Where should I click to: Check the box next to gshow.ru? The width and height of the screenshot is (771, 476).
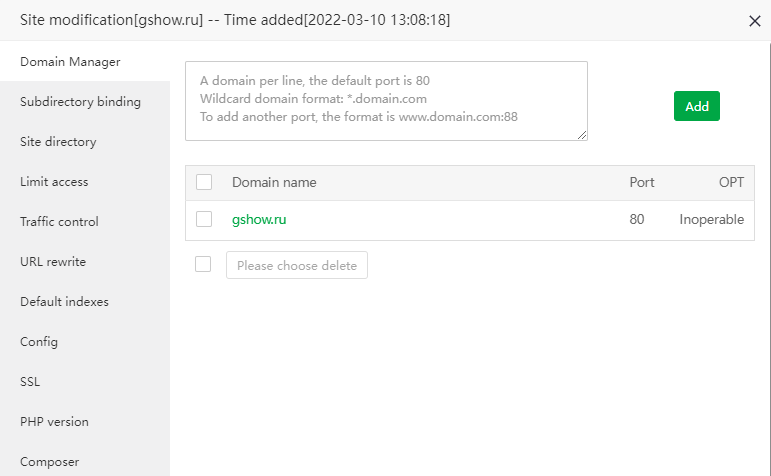tap(204, 219)
